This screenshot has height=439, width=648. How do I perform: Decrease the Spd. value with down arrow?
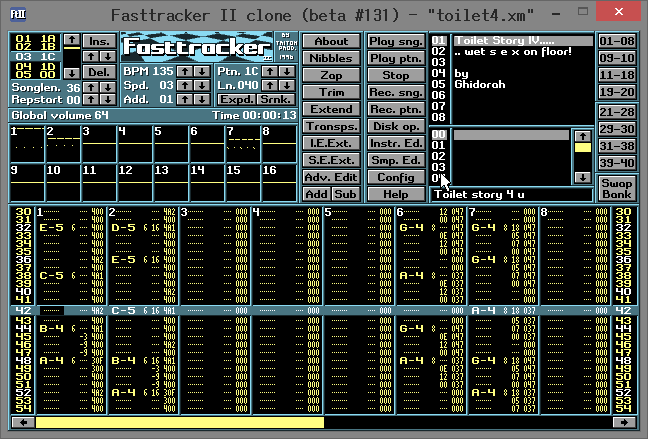pyautogui.click(x=202, y=85)
